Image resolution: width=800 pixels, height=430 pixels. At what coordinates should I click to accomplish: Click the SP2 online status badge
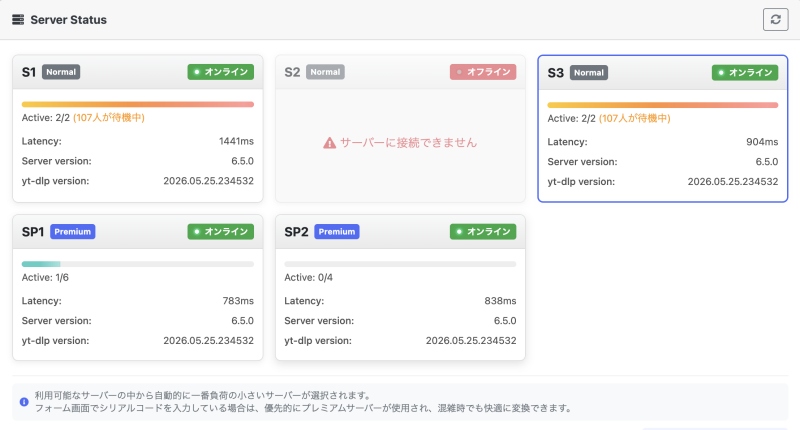click(483, 232)
